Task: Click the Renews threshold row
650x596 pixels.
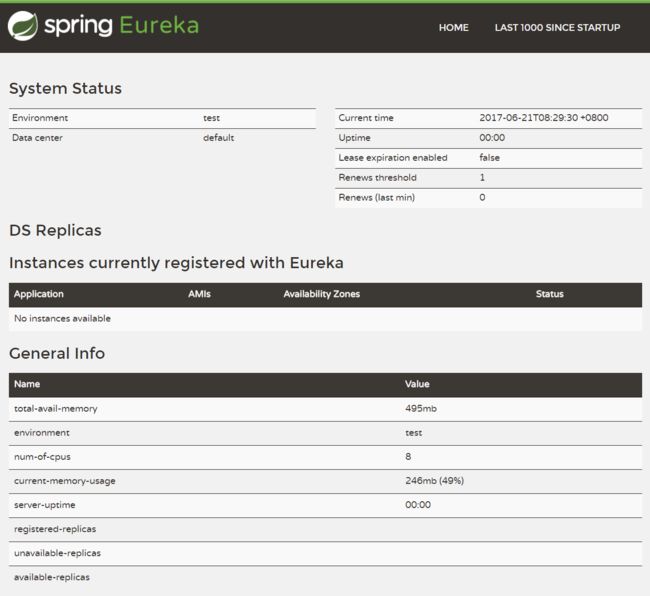Action: [x=488, y=178]
